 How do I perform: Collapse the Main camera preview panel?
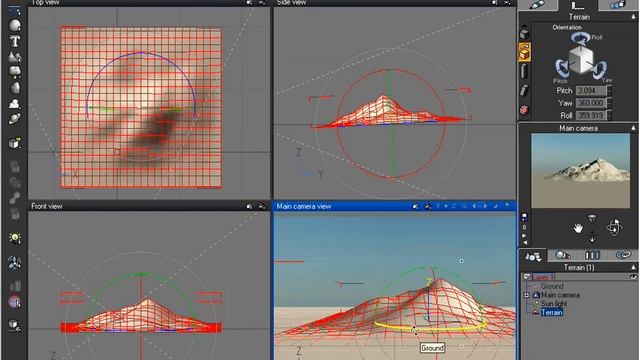click(633, 128)
